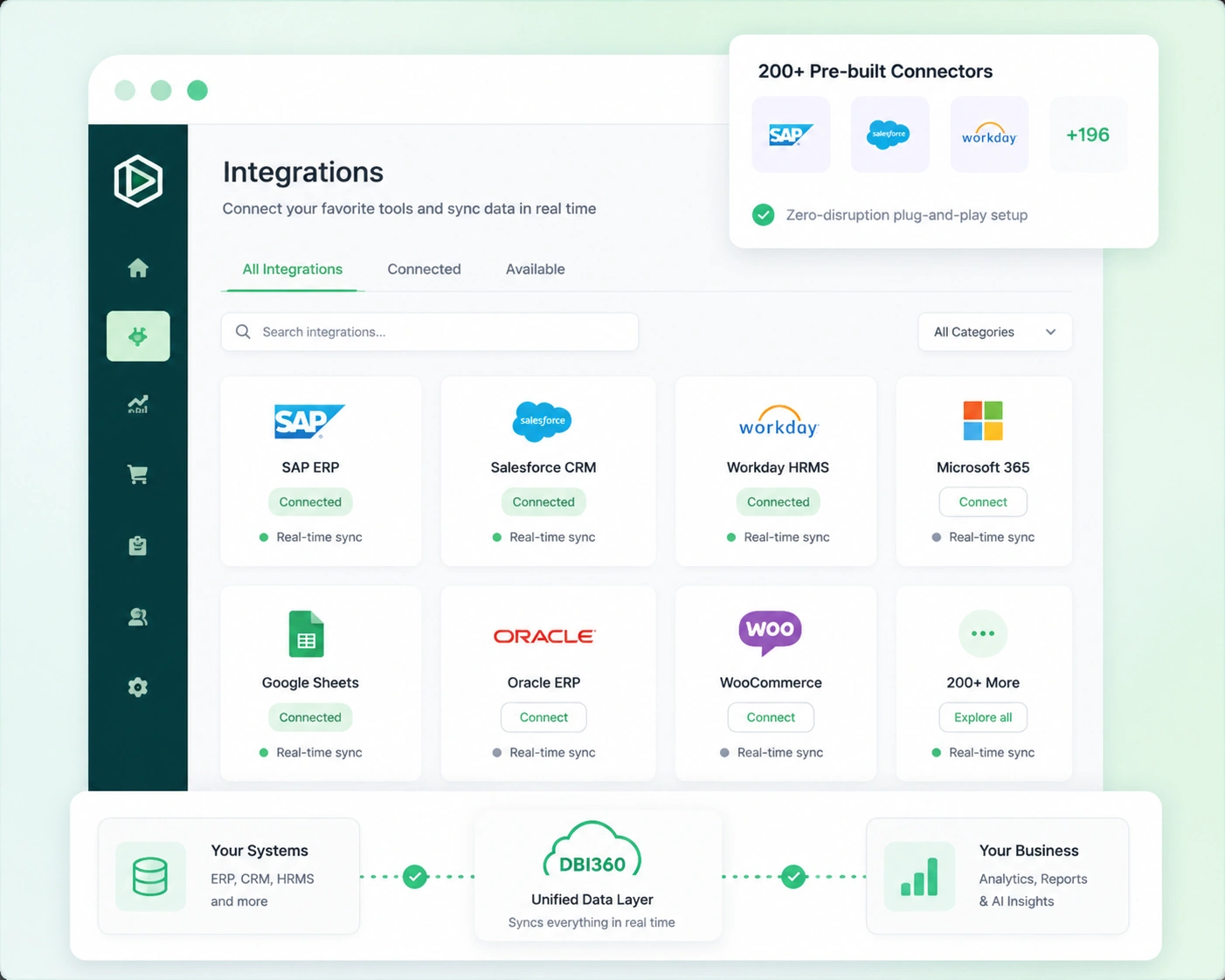This screenshot has width=1225, height=980.
Task: Click the Salesforce tile in Pre-built Connectors
Action: point(889,135)
